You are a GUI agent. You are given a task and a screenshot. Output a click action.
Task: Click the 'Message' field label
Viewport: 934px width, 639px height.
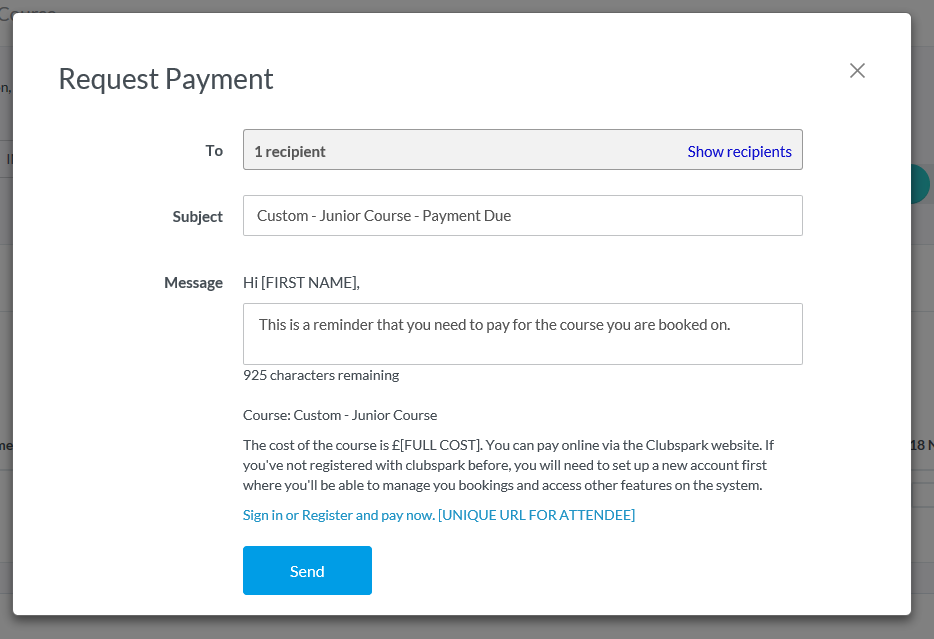193,282
